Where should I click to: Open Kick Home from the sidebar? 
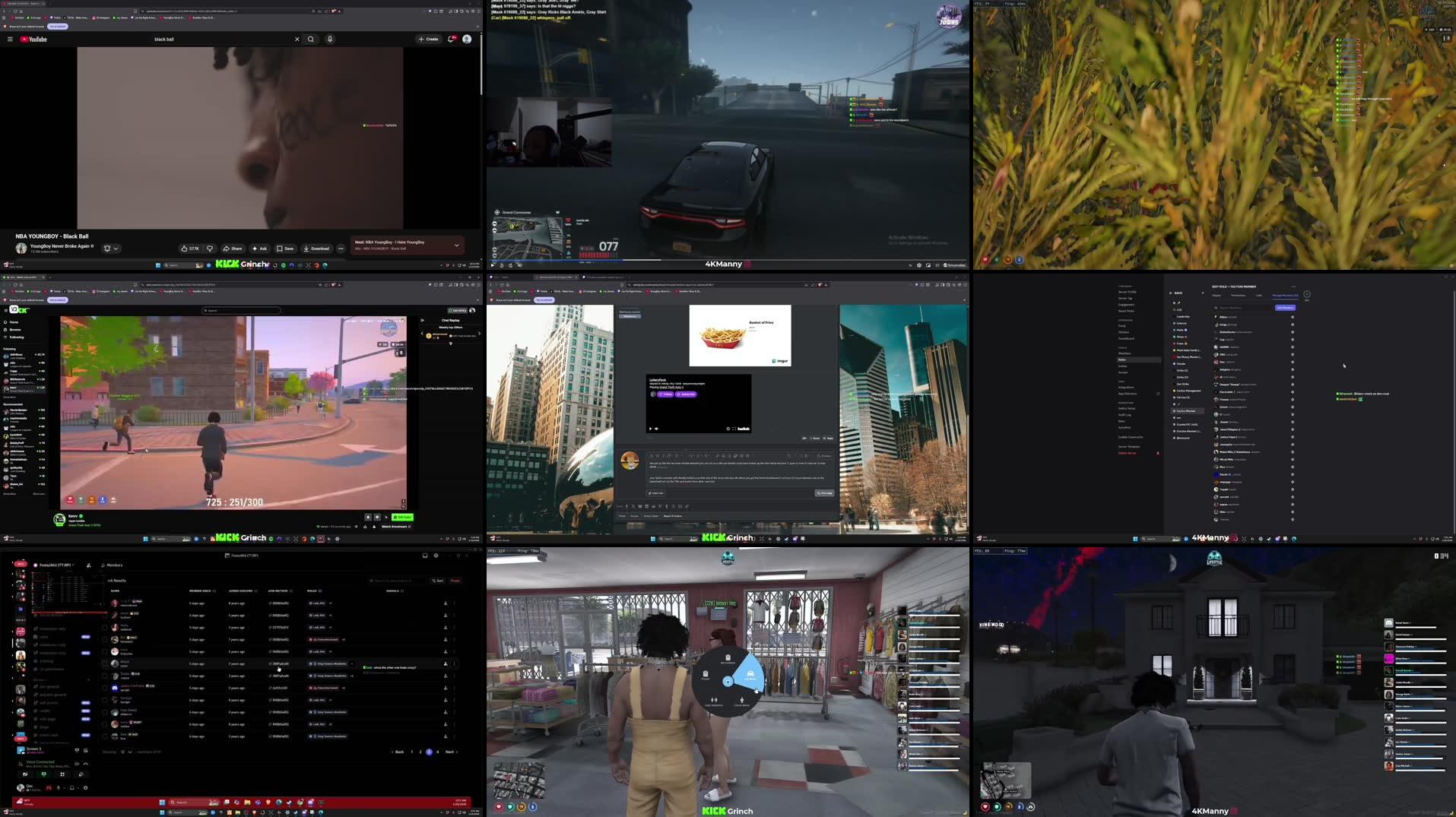tap(13, 321)
